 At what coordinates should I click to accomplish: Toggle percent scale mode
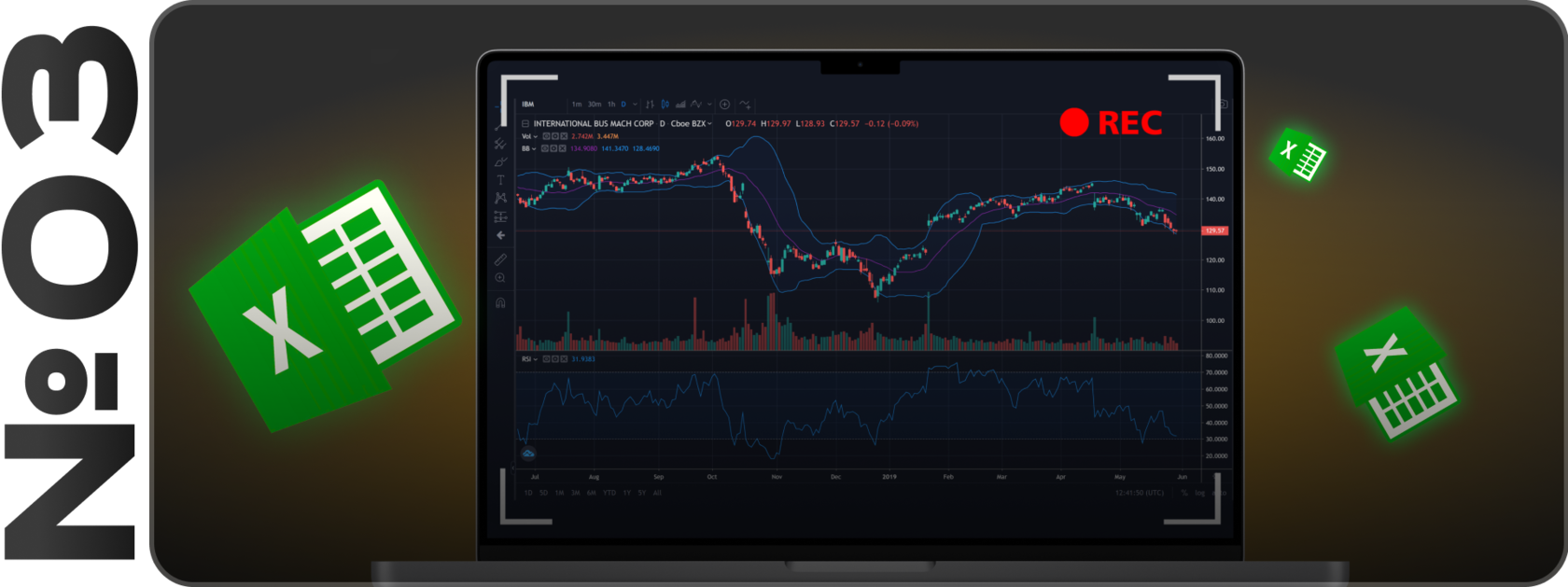point(1184,493)
